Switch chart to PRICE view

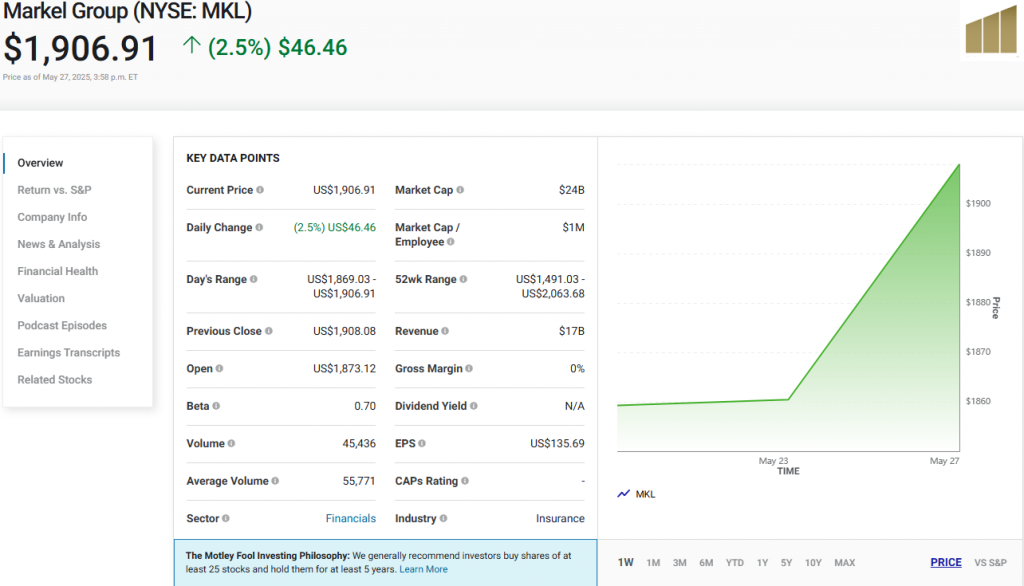pos(946,562)
